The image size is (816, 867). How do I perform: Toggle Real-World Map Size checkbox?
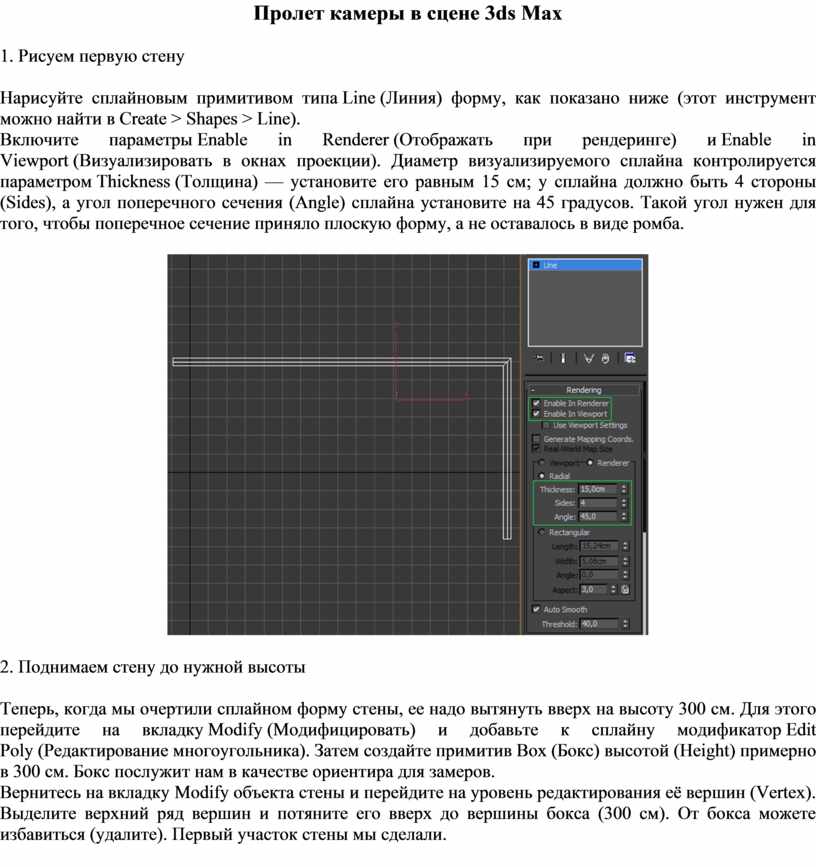pos(536,449)
